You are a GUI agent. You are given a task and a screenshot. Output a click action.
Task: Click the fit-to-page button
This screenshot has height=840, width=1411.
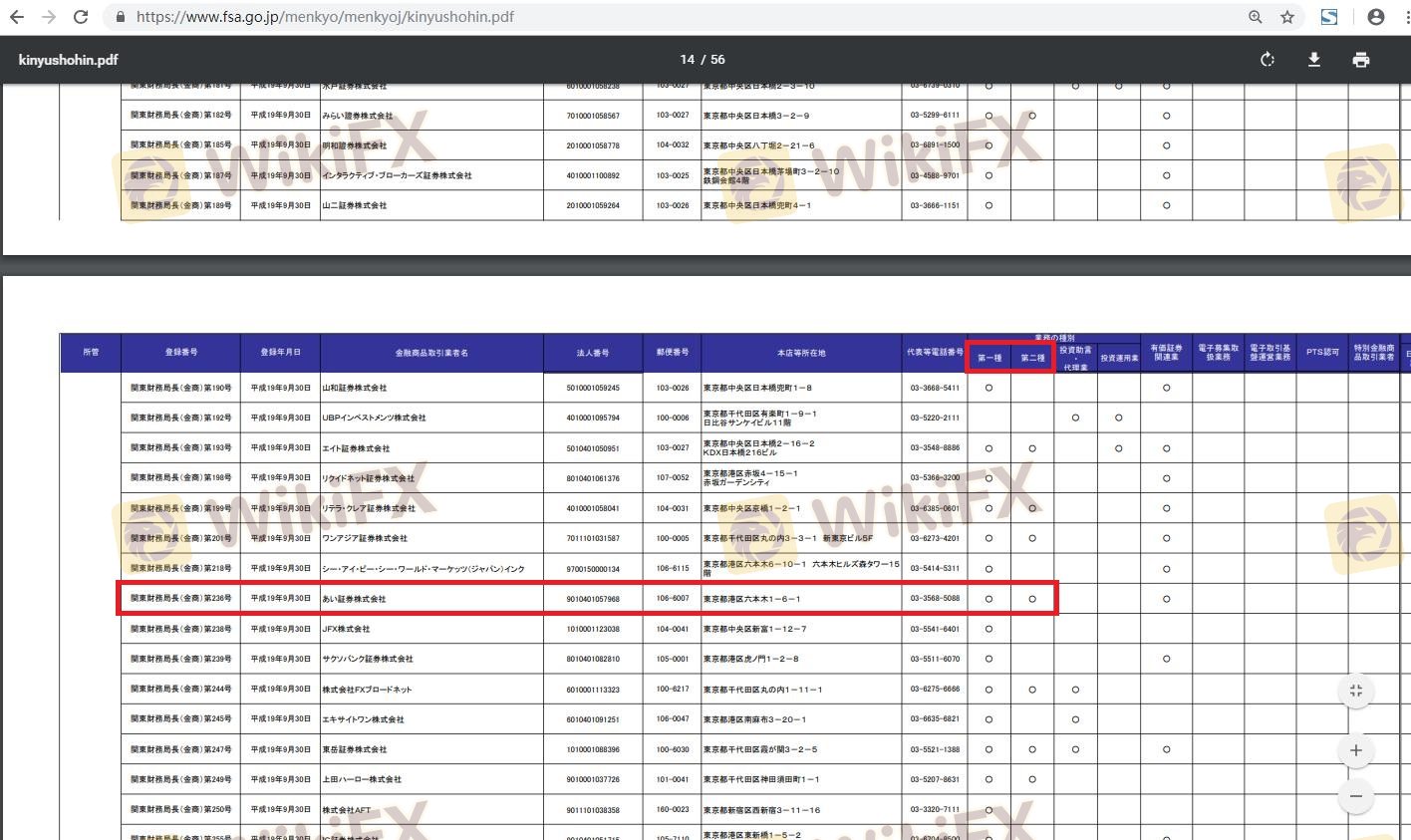click(x=1356, y=691)
